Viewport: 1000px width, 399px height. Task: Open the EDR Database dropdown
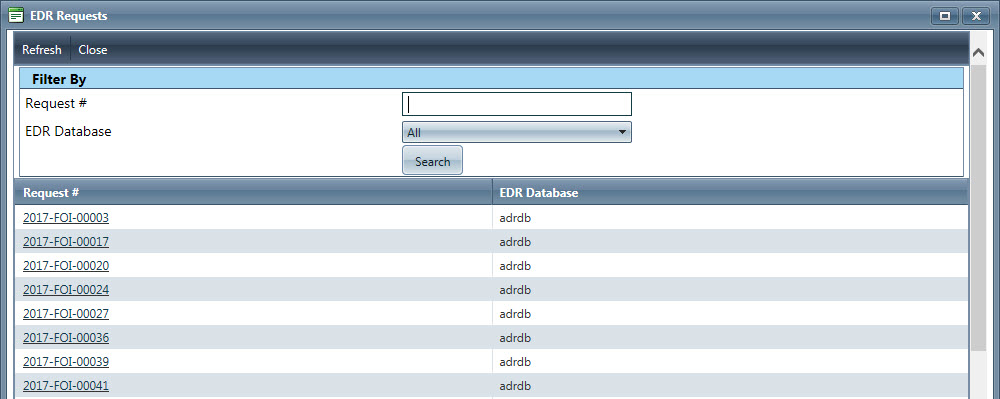(517, 133)
